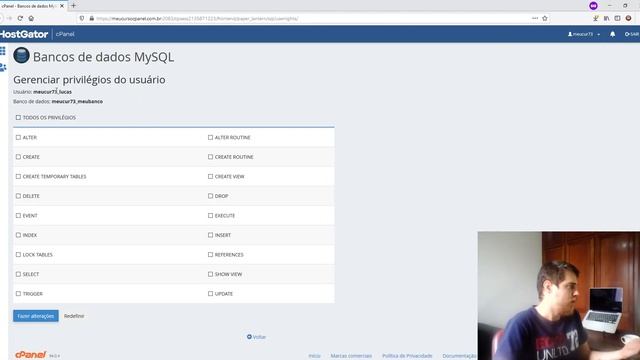Enable the REFERENCES privilege
The image size is (640, 360).
(210, 255)
